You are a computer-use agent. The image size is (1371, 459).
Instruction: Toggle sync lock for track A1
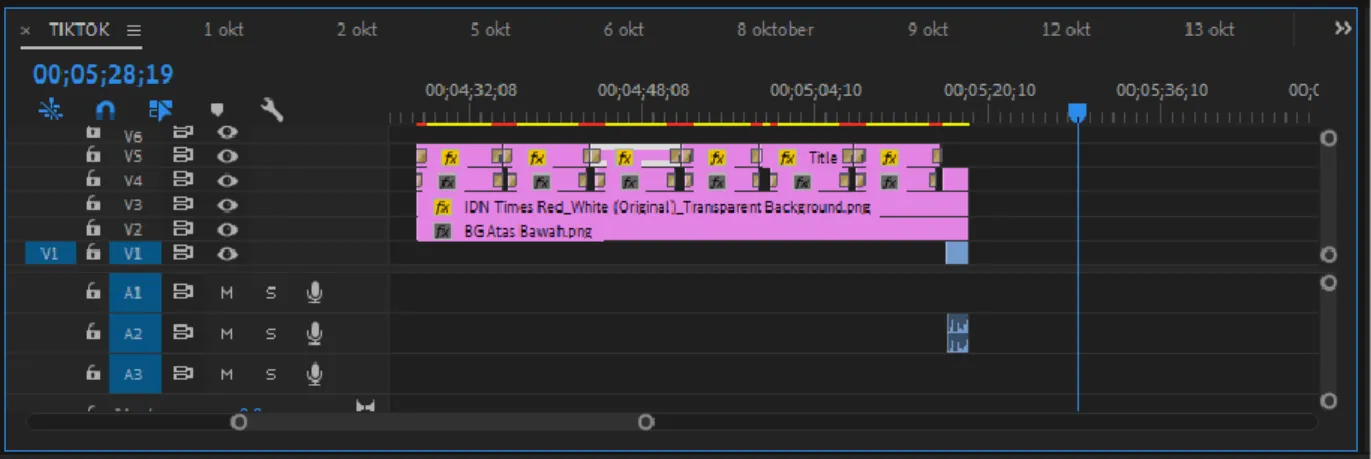point(183,293)
